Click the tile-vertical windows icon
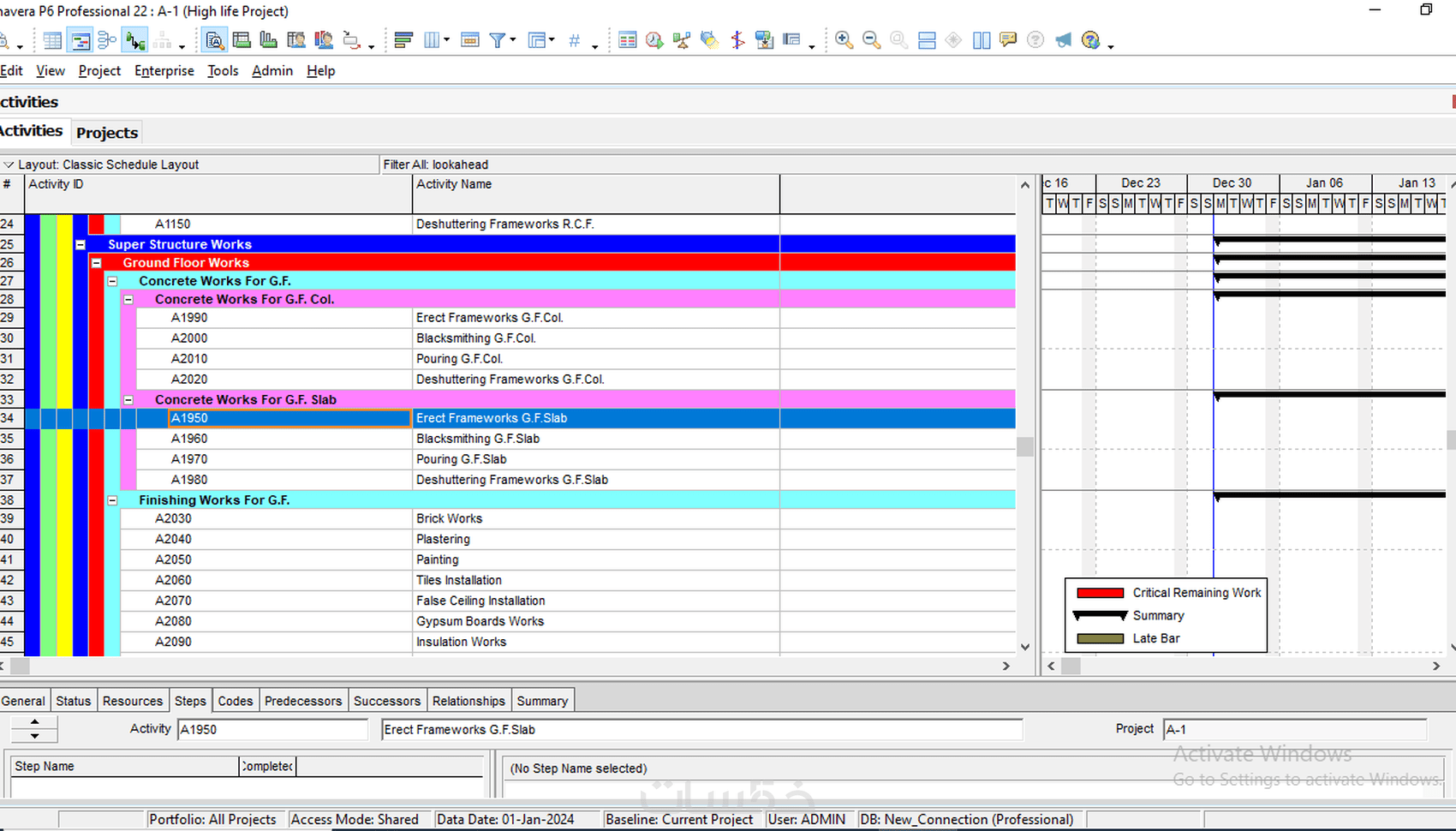Screen dimensions: 1456x831 982,40
